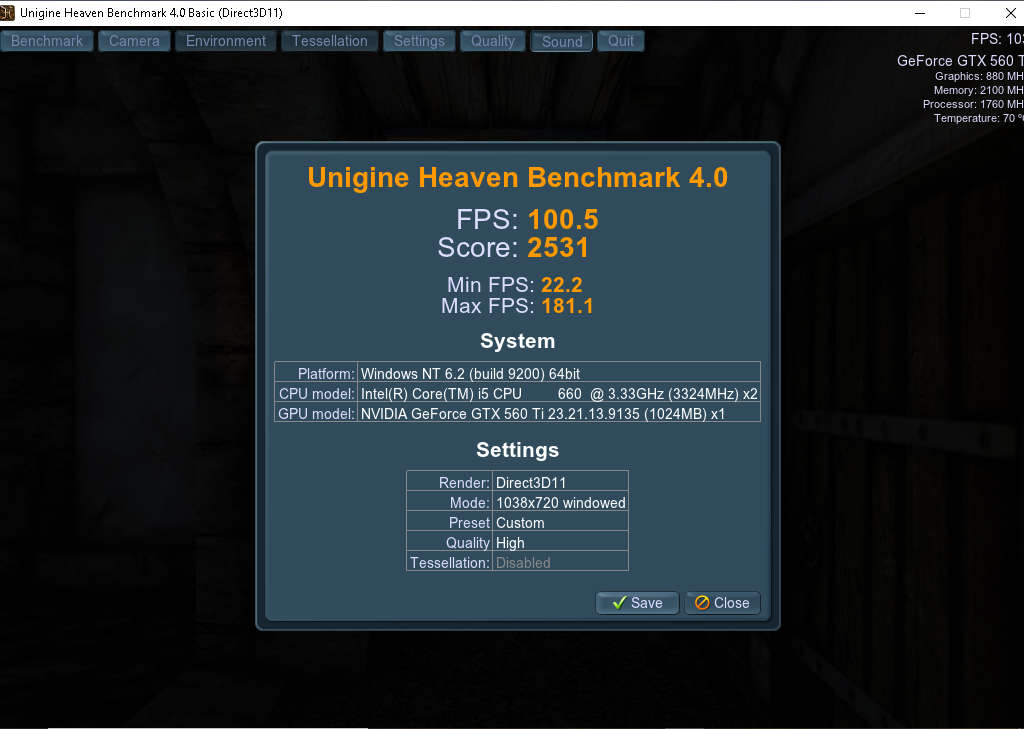Open the Quality options
The width and height of the screenshot is (1024, 729).
pyautogui.click(x=492, y=41)
